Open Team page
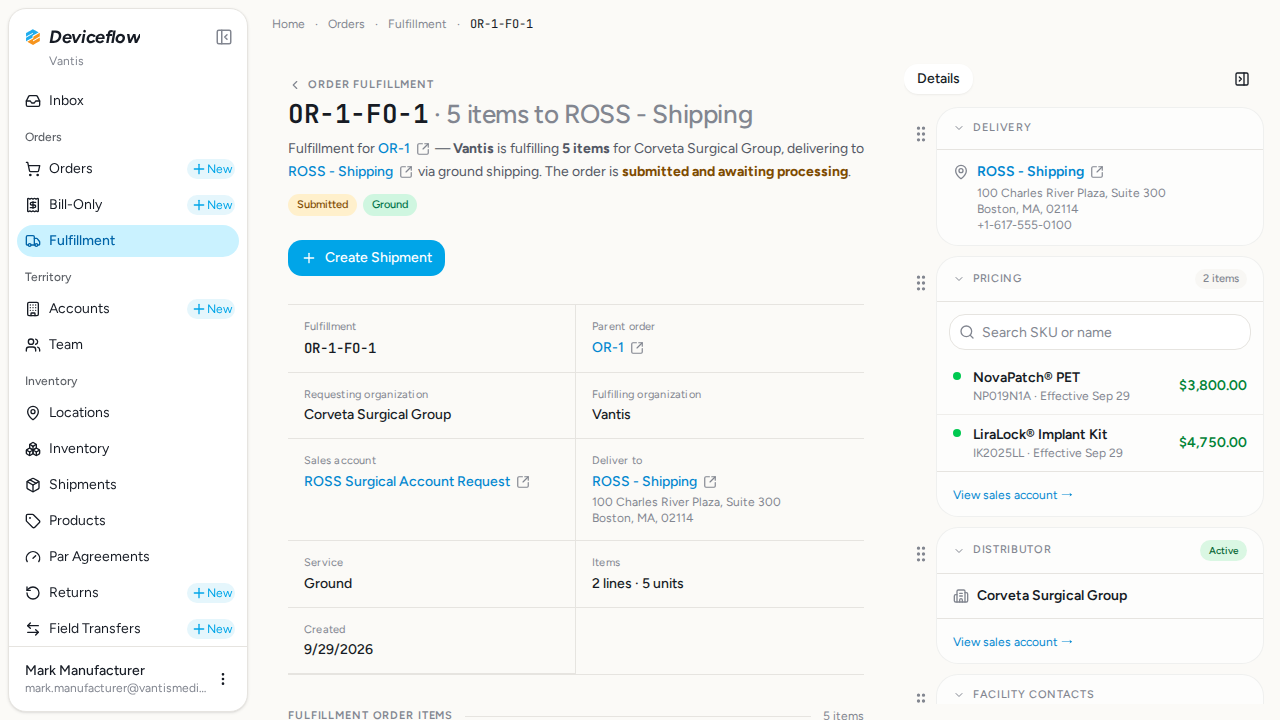 click(128, 345)
